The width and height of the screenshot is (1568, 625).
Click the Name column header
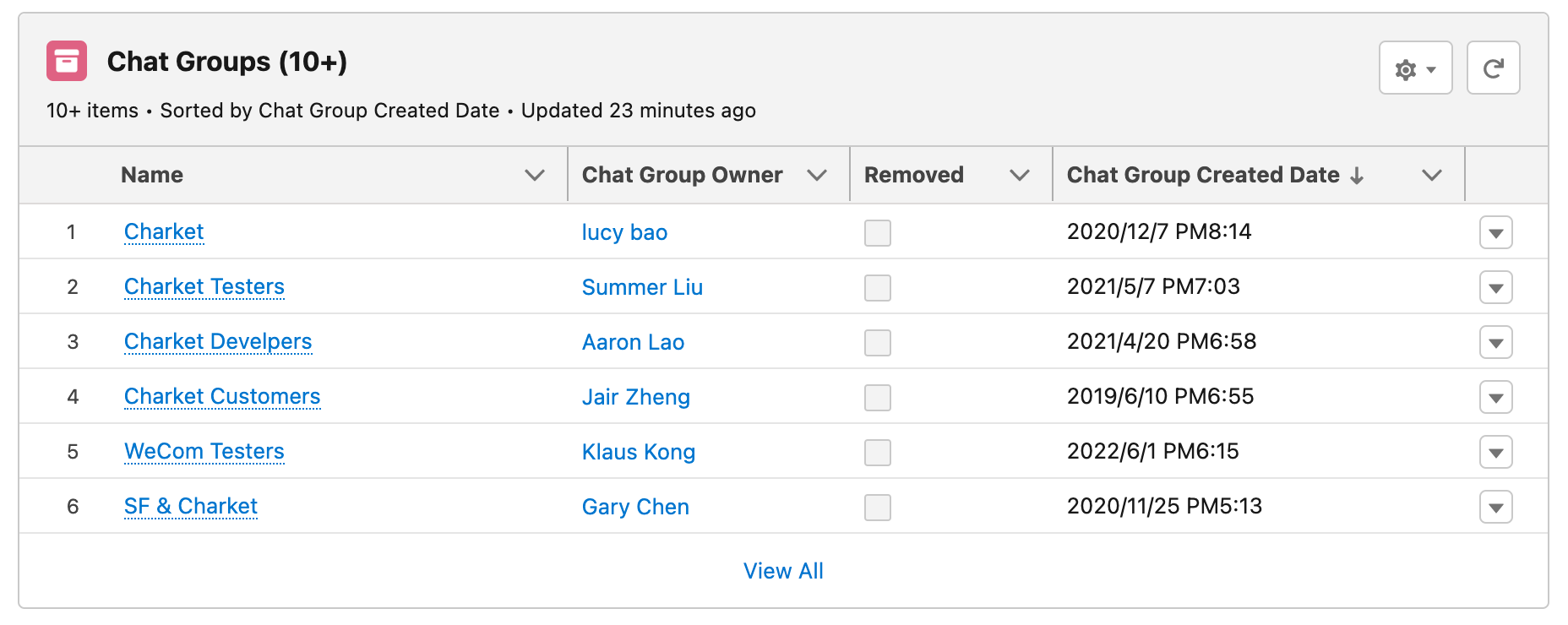pyautogui.click(x=152, y=175)
